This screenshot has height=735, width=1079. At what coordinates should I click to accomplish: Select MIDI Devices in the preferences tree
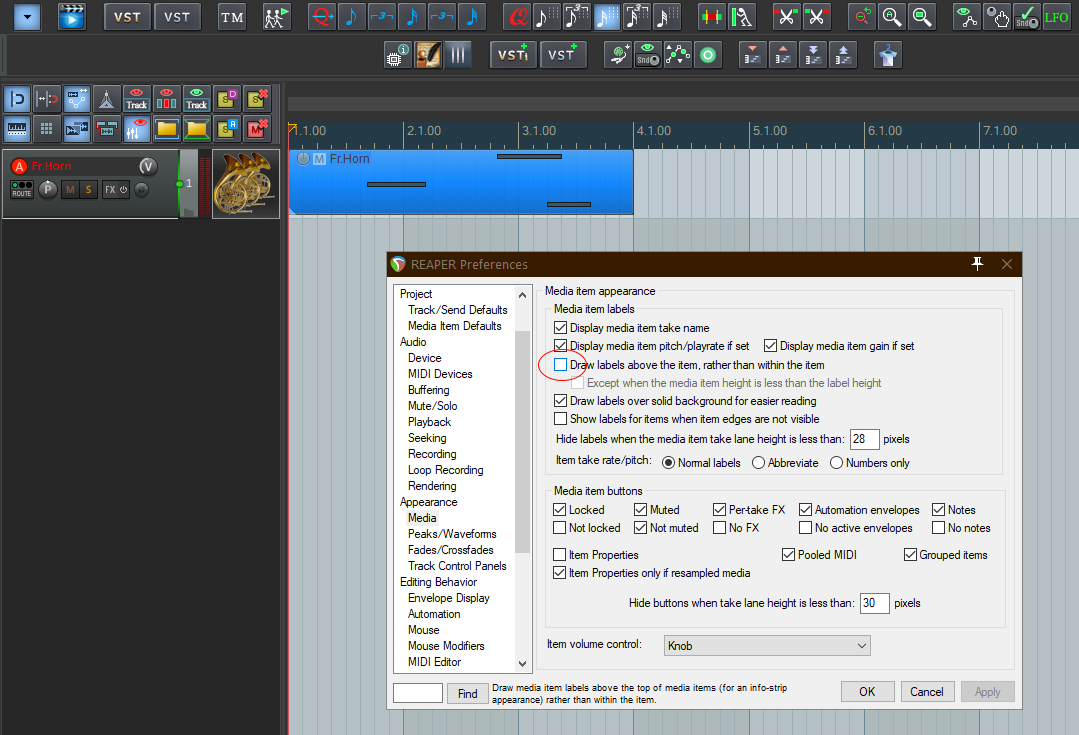(x=440, y=374)
